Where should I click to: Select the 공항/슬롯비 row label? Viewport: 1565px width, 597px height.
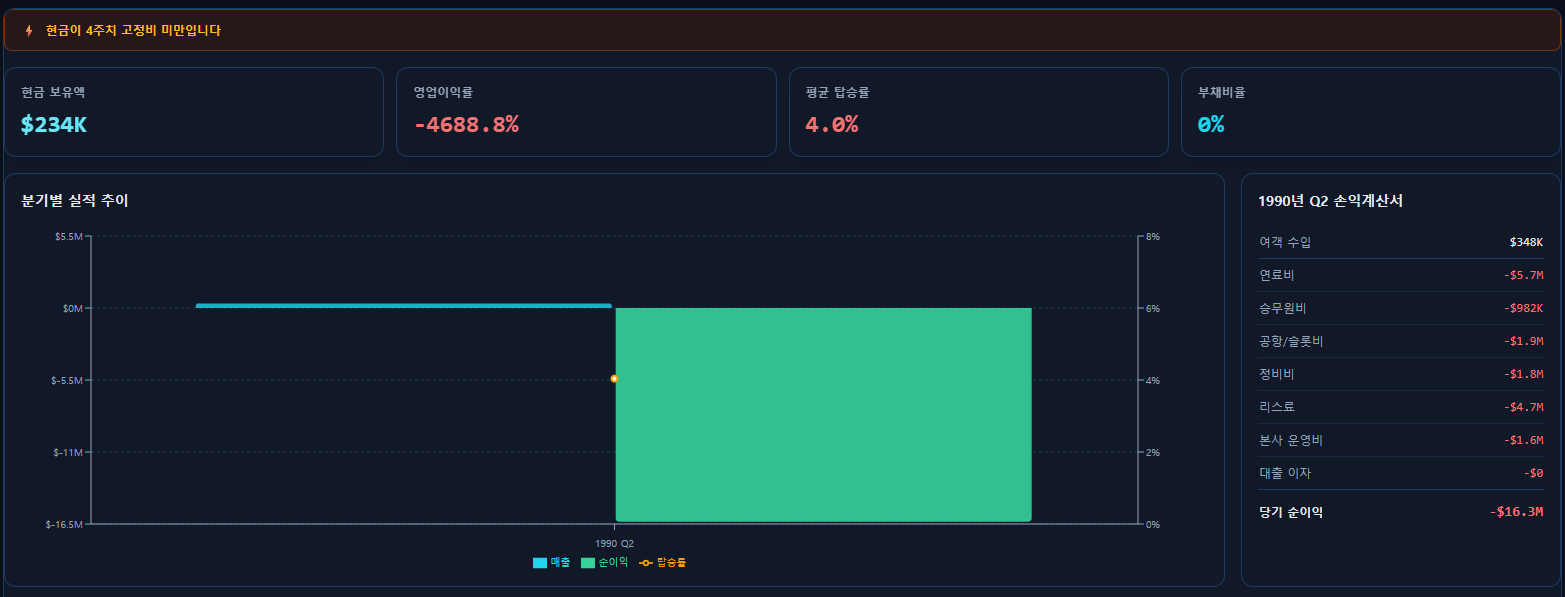pyautogui.click(x=1291, y=341)
